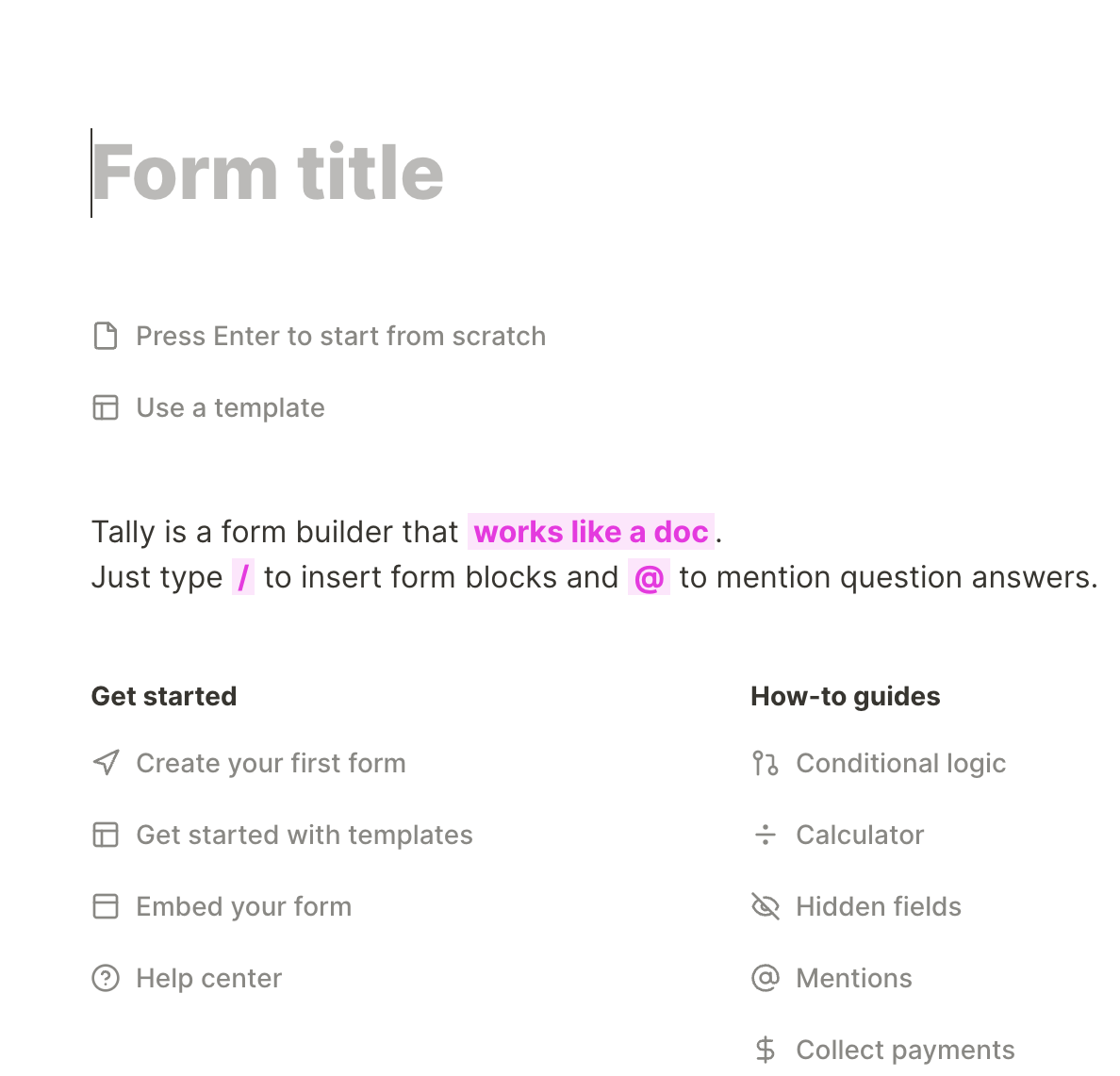Viewport: 1120px width, 1076px height.
Task: Click the template layout icon beside Use a template
Action: [x=106, y=407]
